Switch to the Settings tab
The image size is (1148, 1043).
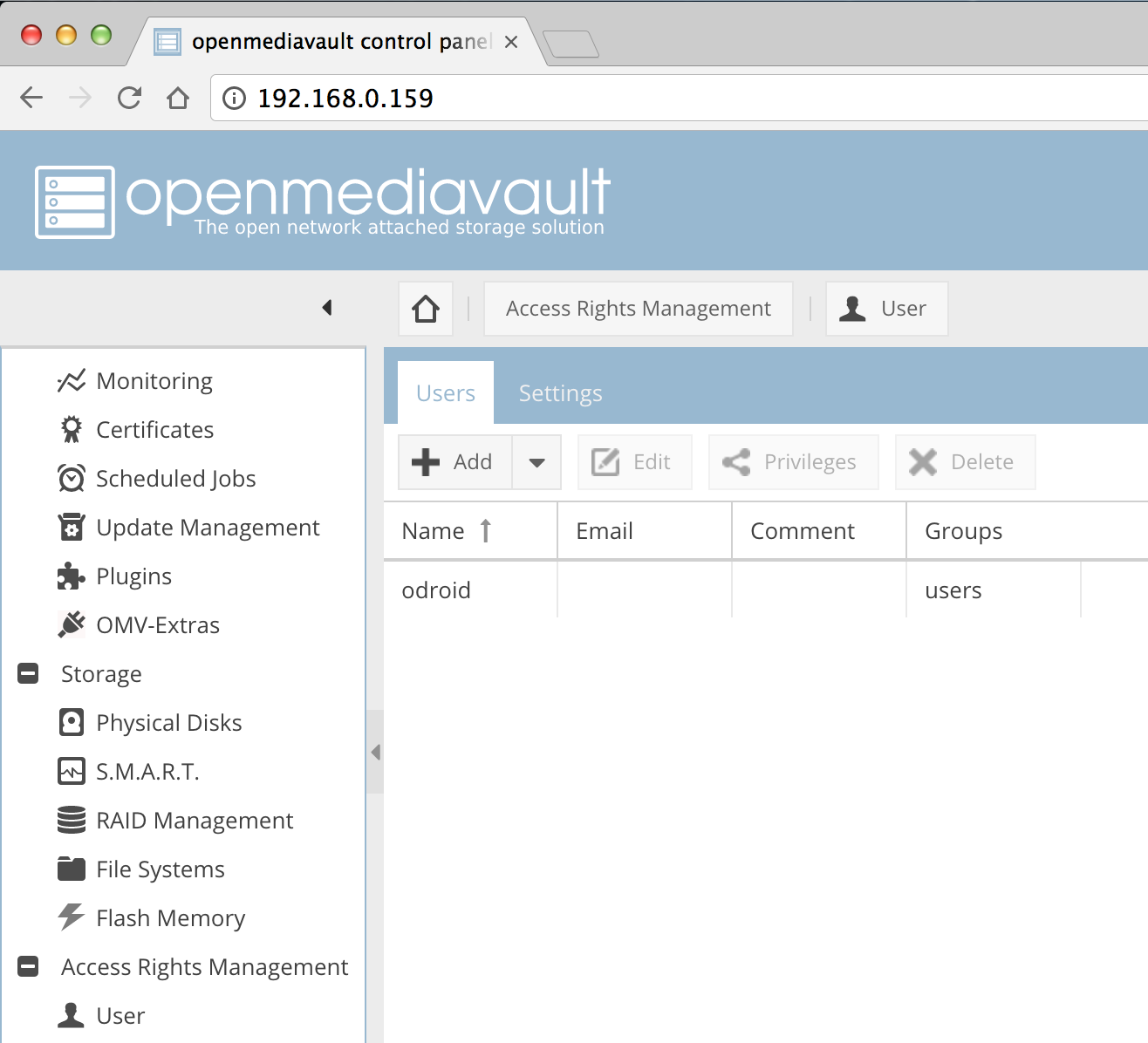click(x=561, y=393)
